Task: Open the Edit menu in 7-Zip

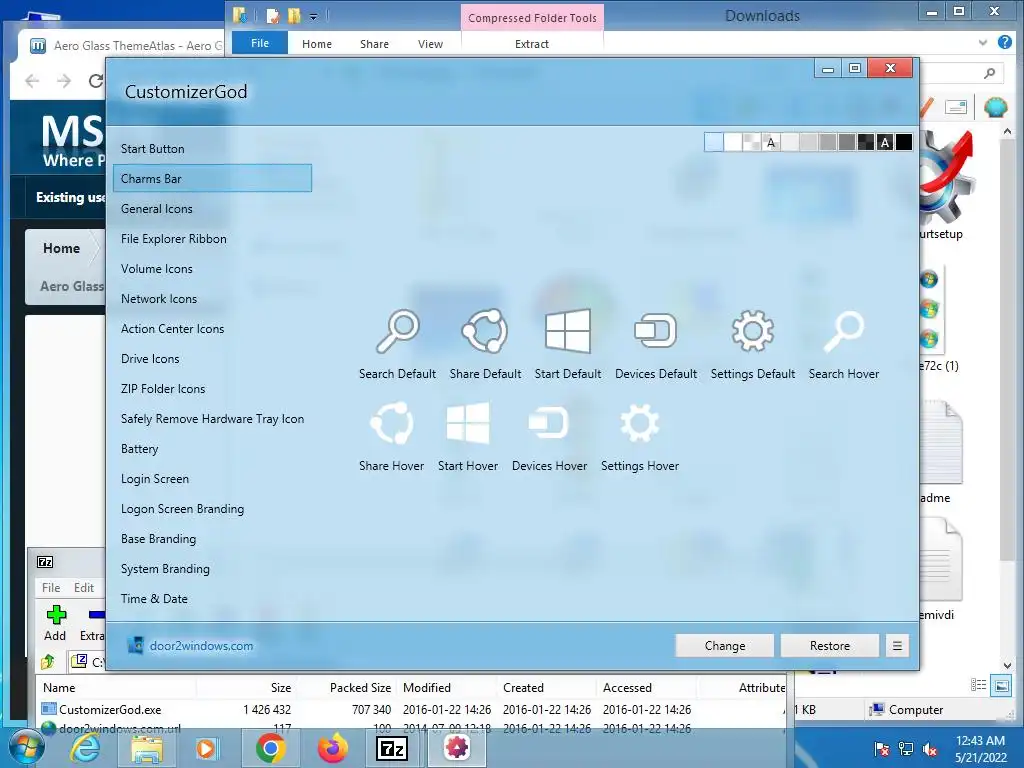Action: tap(84, 588)
